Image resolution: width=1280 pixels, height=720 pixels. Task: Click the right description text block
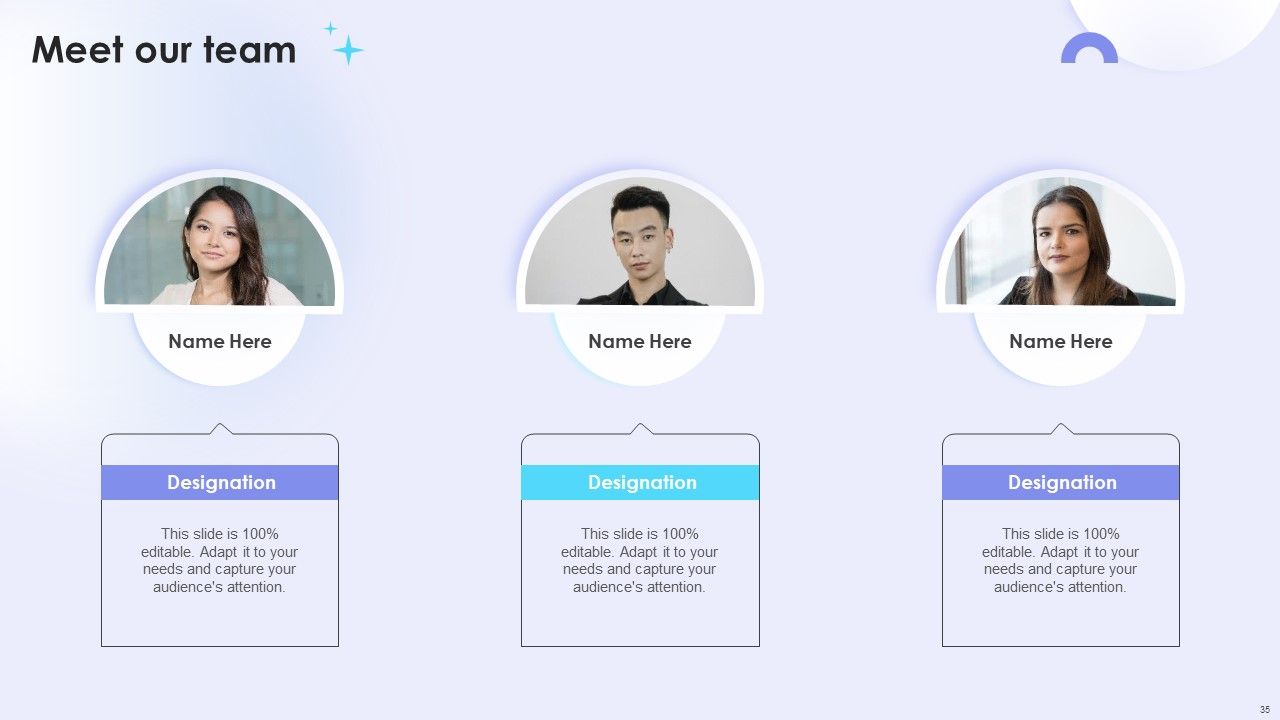1061,560
